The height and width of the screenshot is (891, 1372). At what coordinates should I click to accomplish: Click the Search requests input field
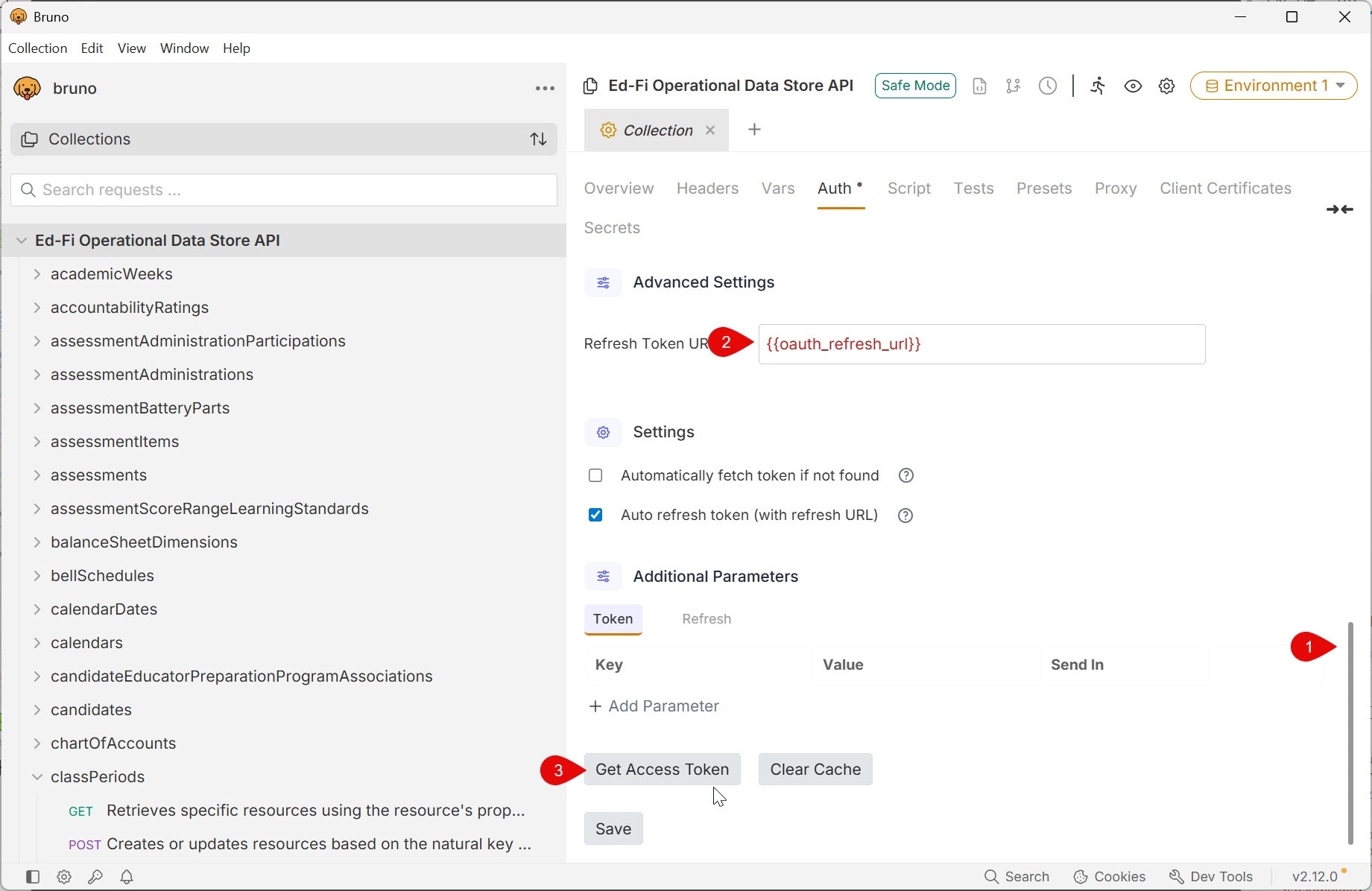(283, 190)
